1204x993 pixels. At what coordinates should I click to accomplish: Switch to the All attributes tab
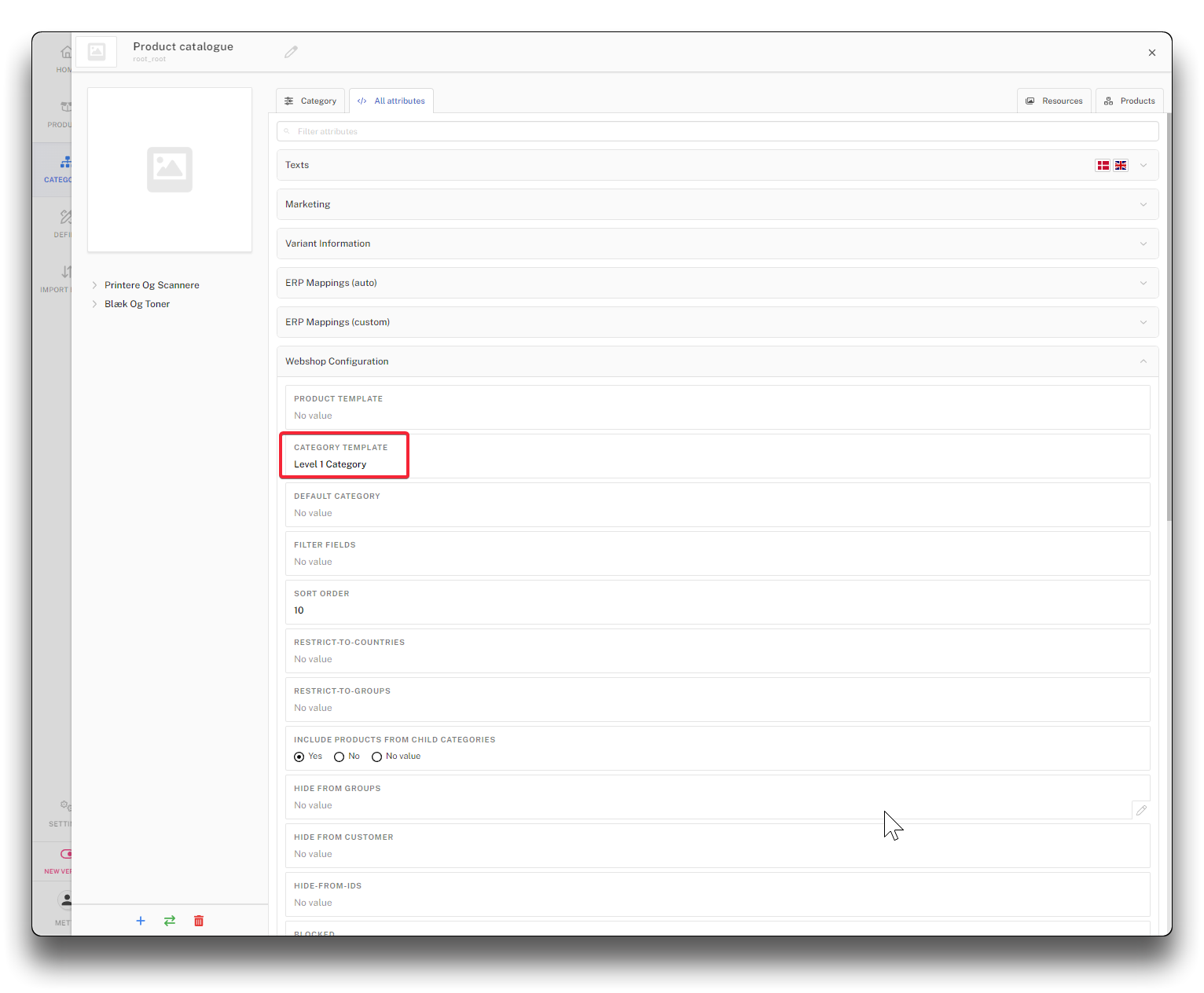pyautogui.click(x=391, y=101)
